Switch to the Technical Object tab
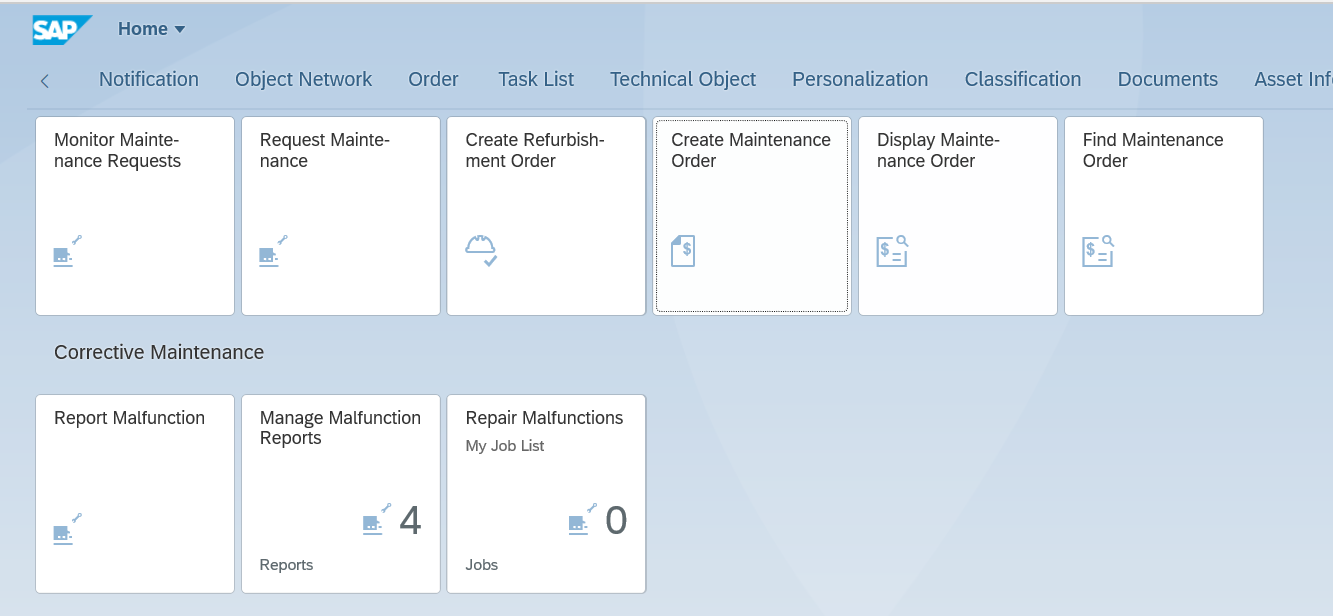1333x616 pixels. click(x=683, y=80)
